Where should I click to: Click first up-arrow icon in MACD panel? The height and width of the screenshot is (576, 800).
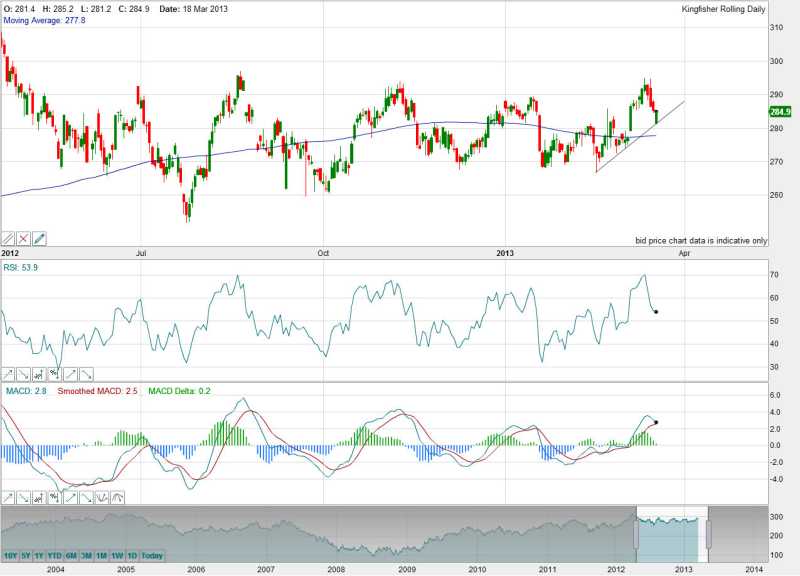click(x=8, y=497)
